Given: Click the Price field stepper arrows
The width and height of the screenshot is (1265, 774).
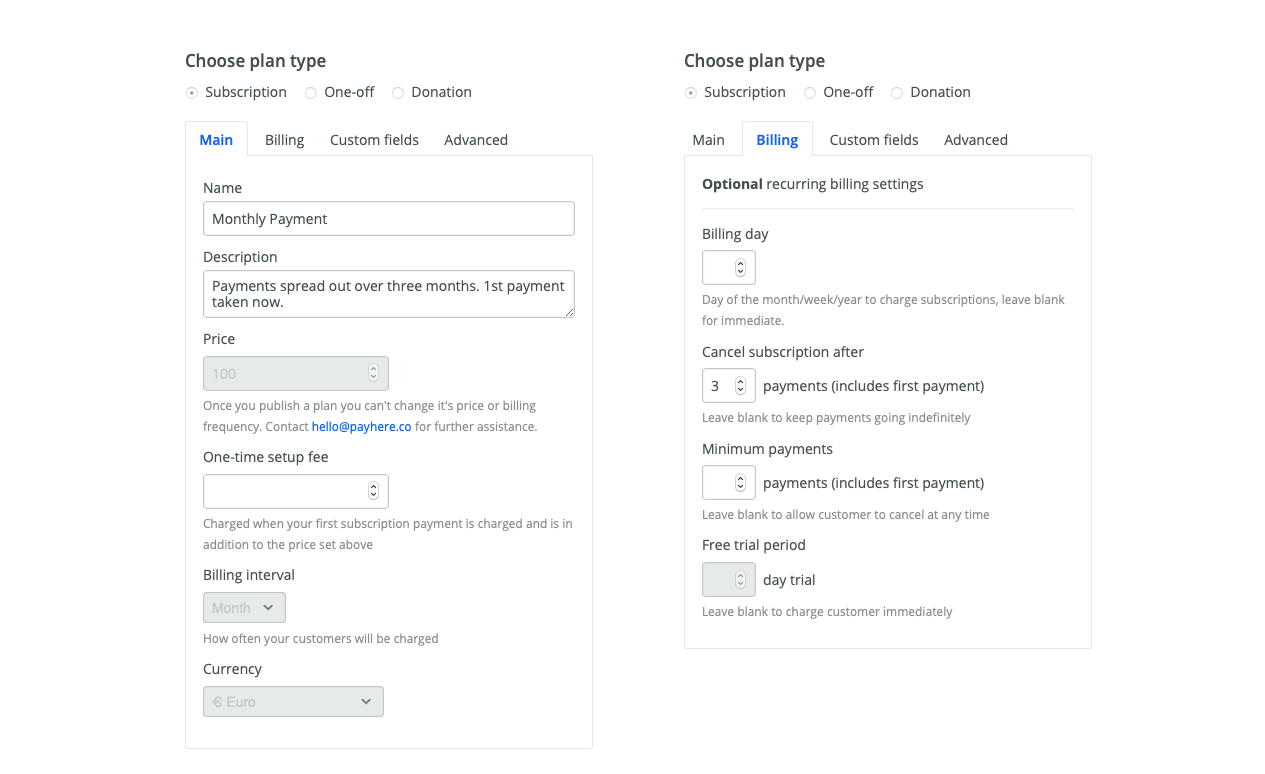Looking at the screenshot, I should [x=373, y=374].
